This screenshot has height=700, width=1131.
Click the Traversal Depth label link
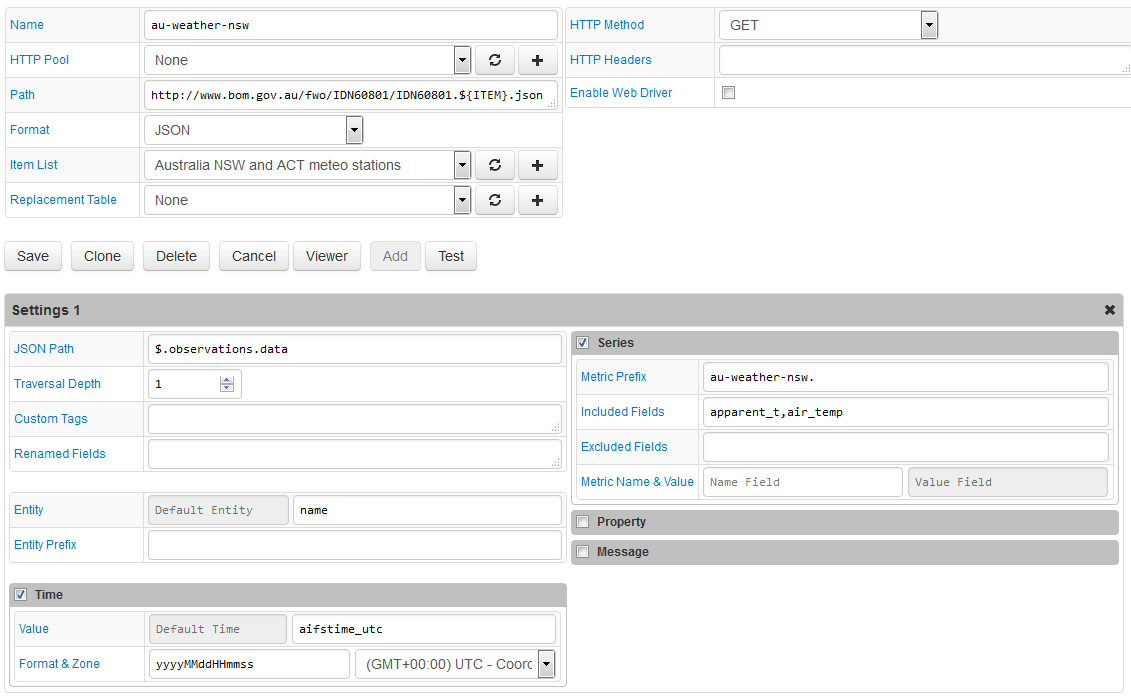click(x=58, y=384)
